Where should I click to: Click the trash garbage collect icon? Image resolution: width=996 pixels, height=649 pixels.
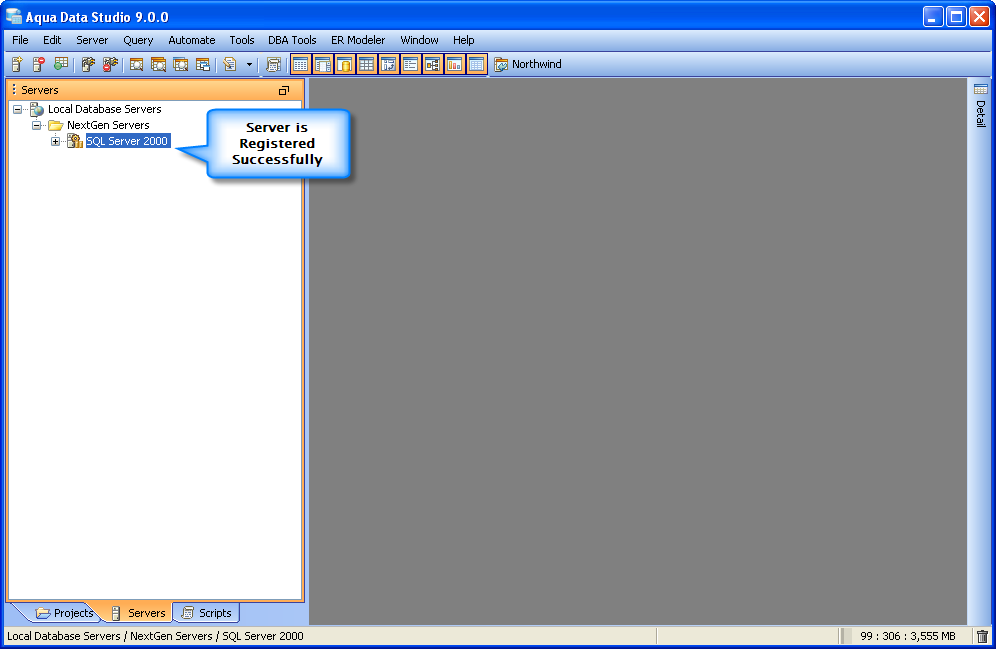click(982, 636)
